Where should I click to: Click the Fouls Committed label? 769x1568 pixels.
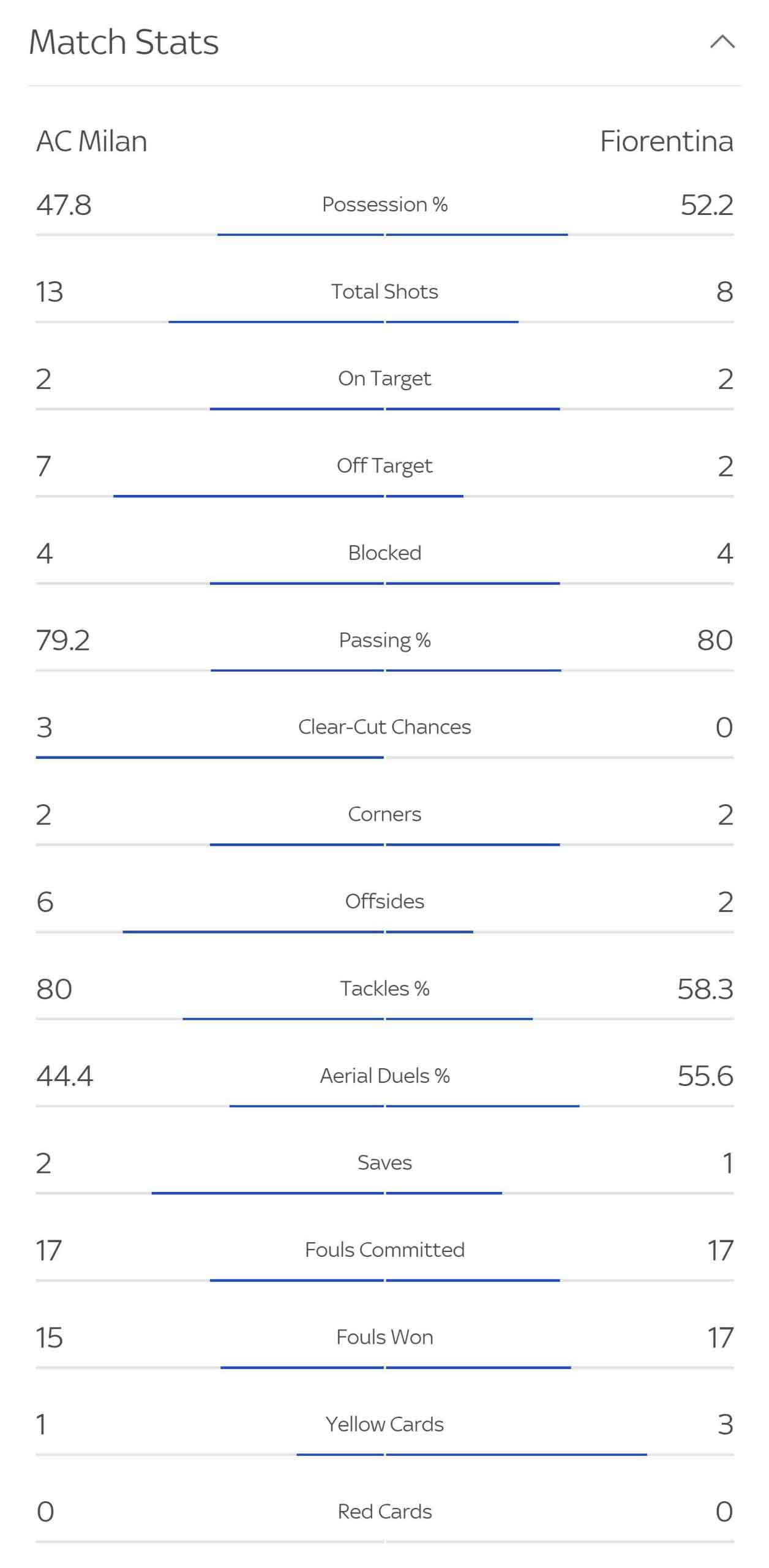point(384,1249)
